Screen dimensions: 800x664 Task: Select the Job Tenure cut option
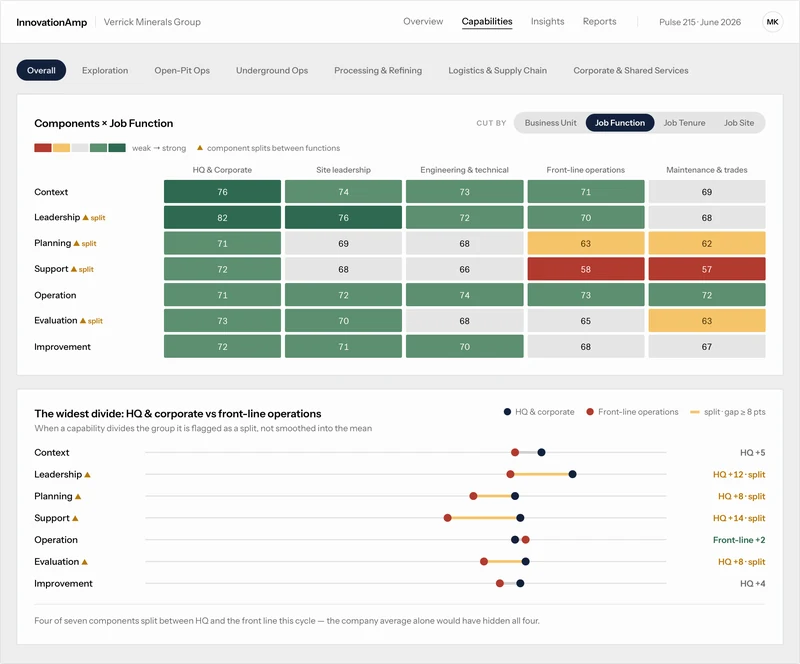684,123
